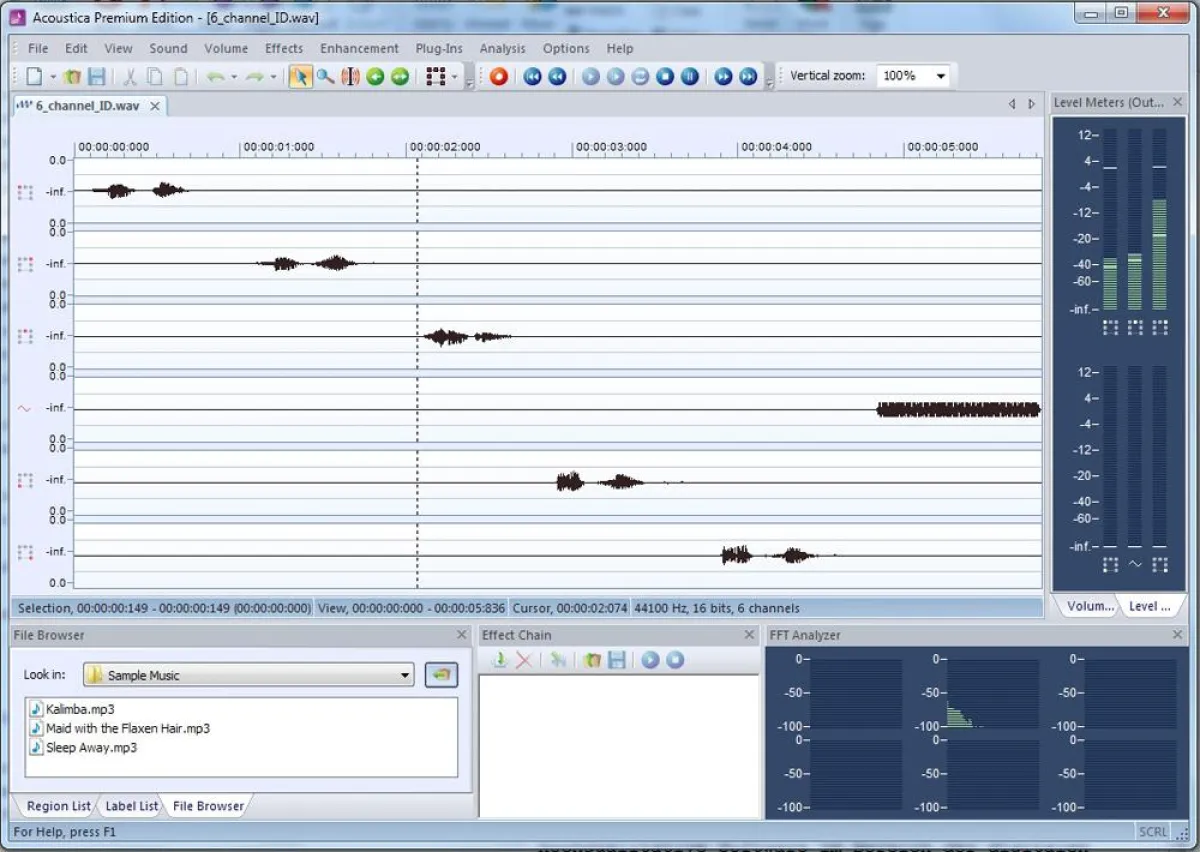Toggle the channel selector grid beside the first waveform
The width and height of the screenshot is (1200, 852).
(26, 192)
